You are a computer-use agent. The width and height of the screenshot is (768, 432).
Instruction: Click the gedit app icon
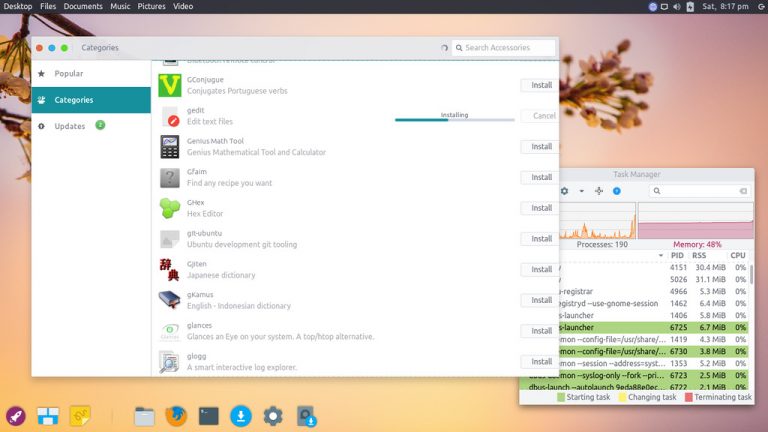pos(169,116)
